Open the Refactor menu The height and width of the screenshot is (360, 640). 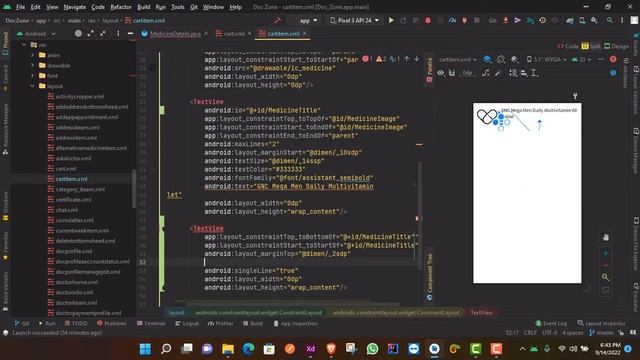coord(121,7)
